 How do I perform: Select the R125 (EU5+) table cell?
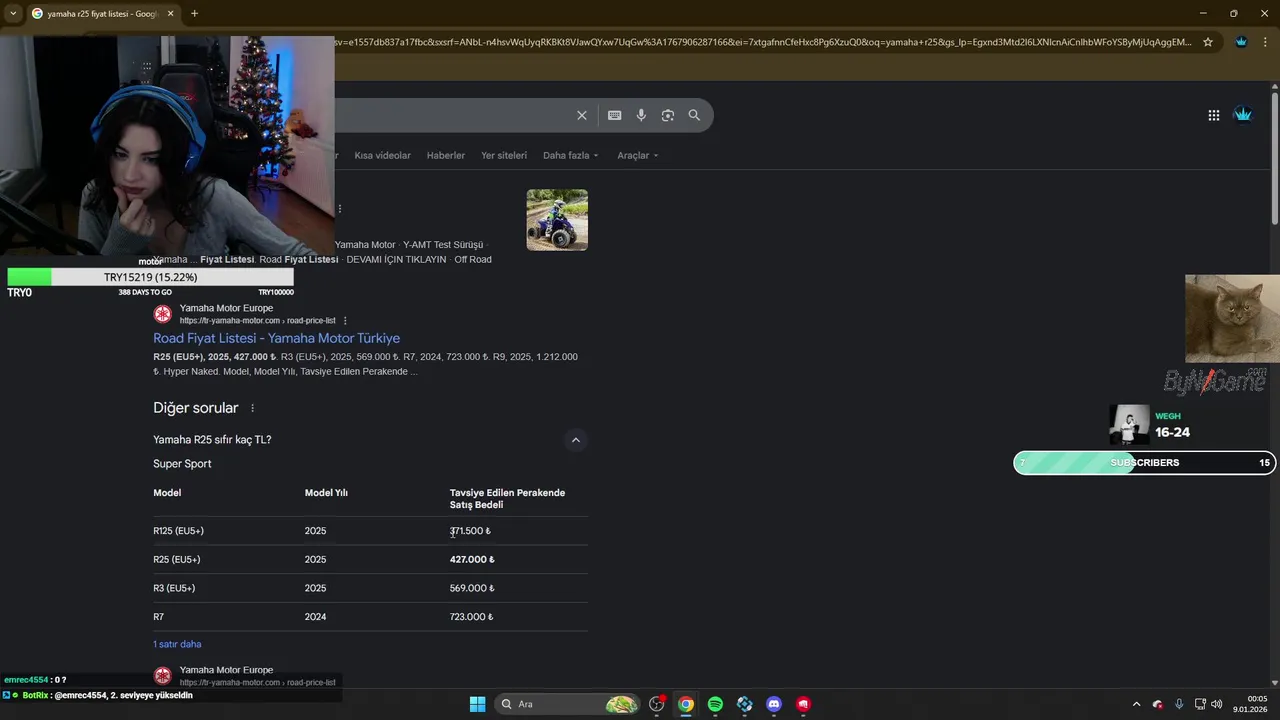[178, 531]
